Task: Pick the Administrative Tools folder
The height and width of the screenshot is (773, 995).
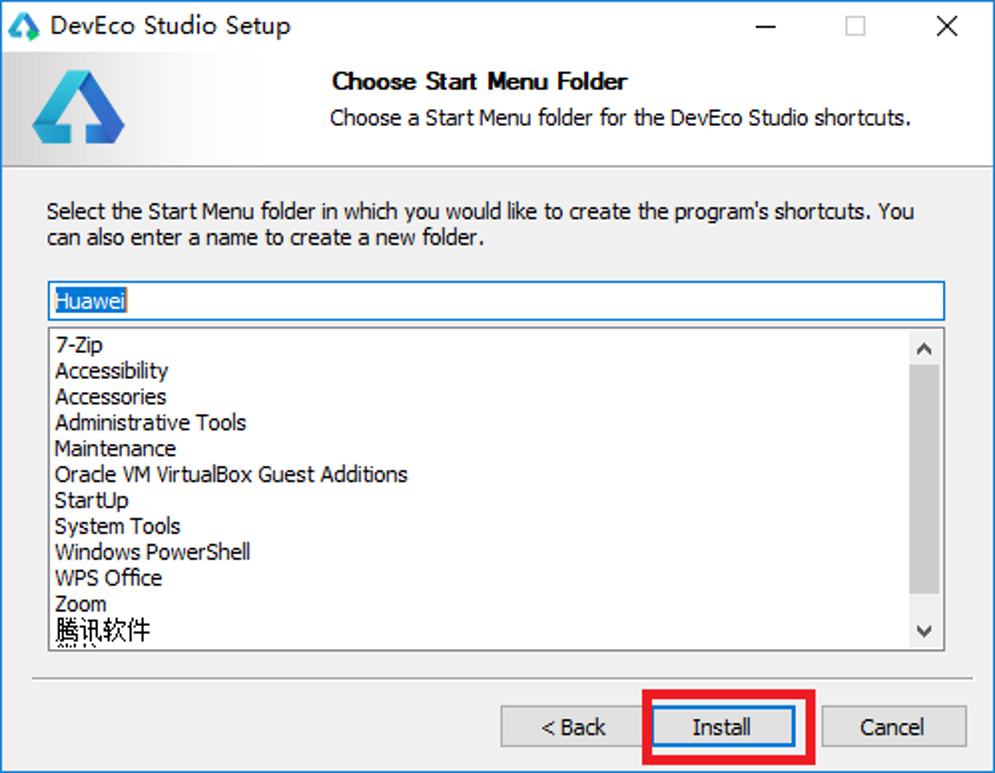Action: tap(150, 423)
